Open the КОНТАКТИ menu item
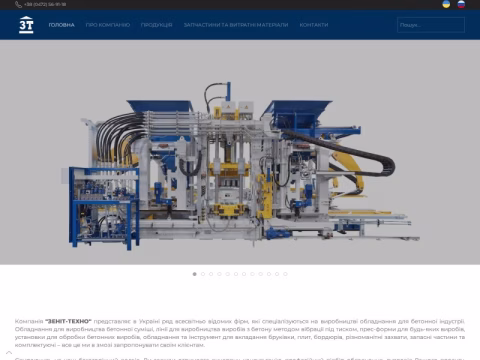 pyautogui.click(x=314, y=25)
